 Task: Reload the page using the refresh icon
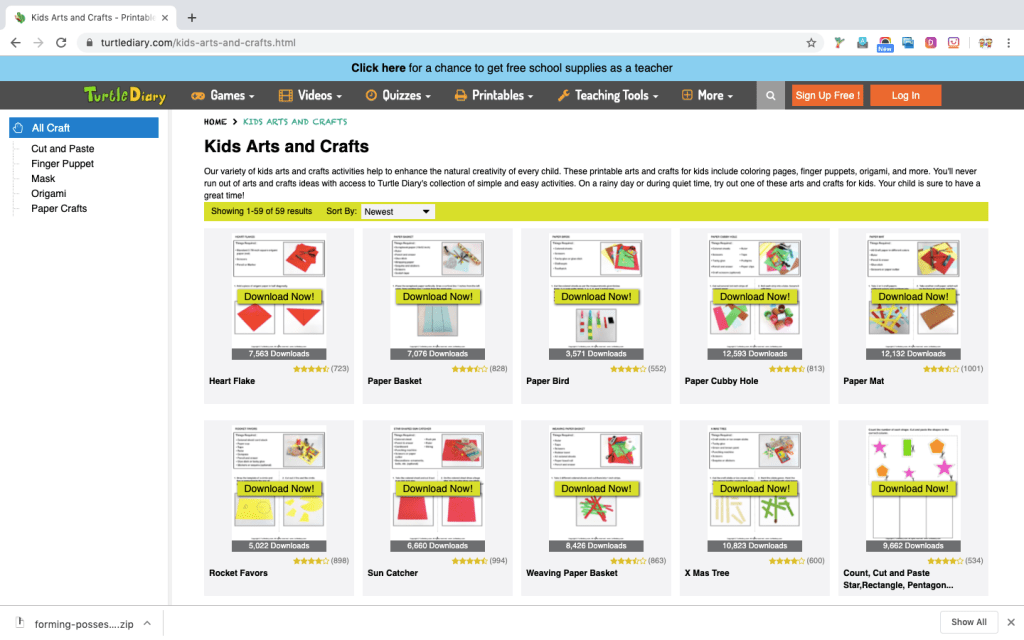click(x=61, y=43)
